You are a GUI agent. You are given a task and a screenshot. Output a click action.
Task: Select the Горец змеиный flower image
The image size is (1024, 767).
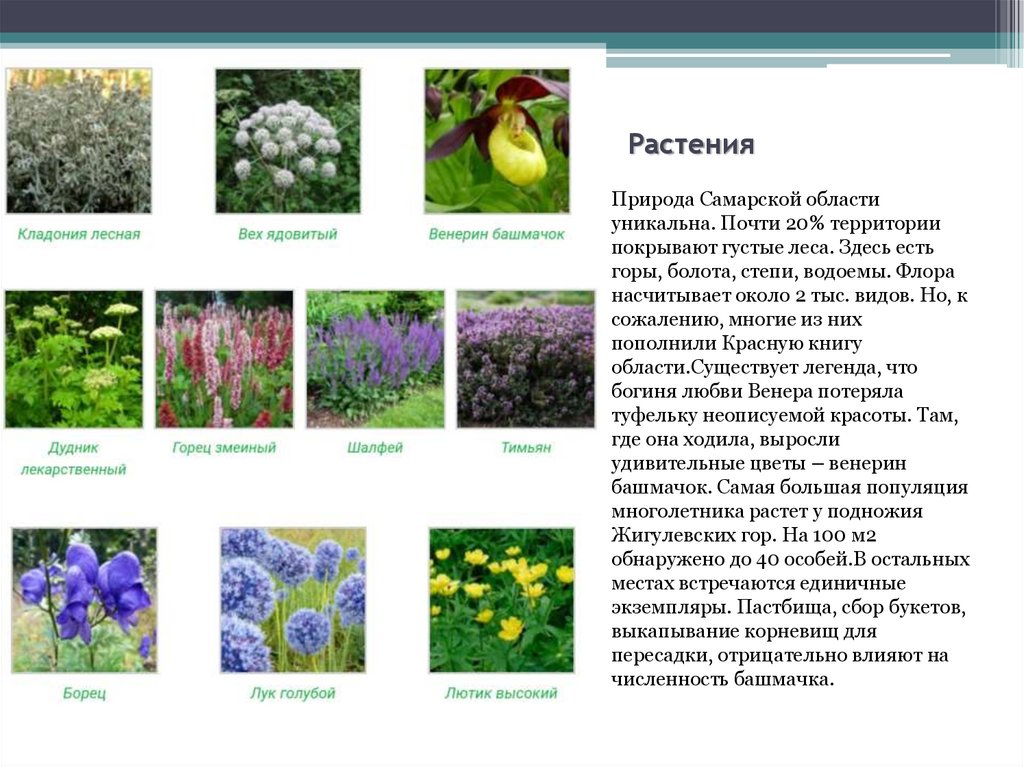pyautogui.click(x=224, y=359)
